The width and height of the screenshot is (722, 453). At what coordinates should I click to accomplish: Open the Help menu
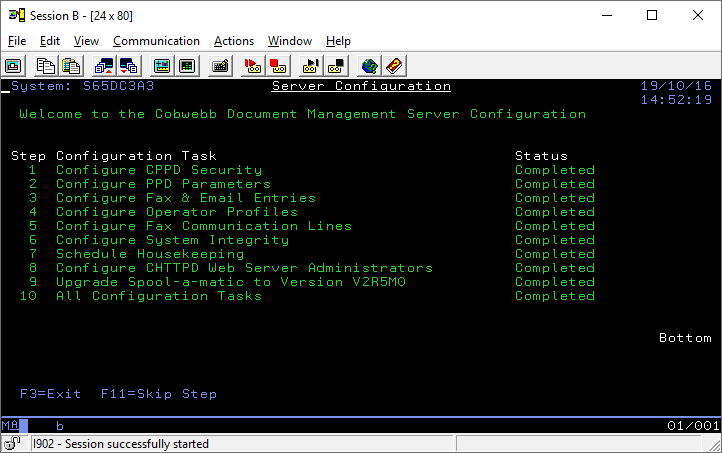click(338, 41)
